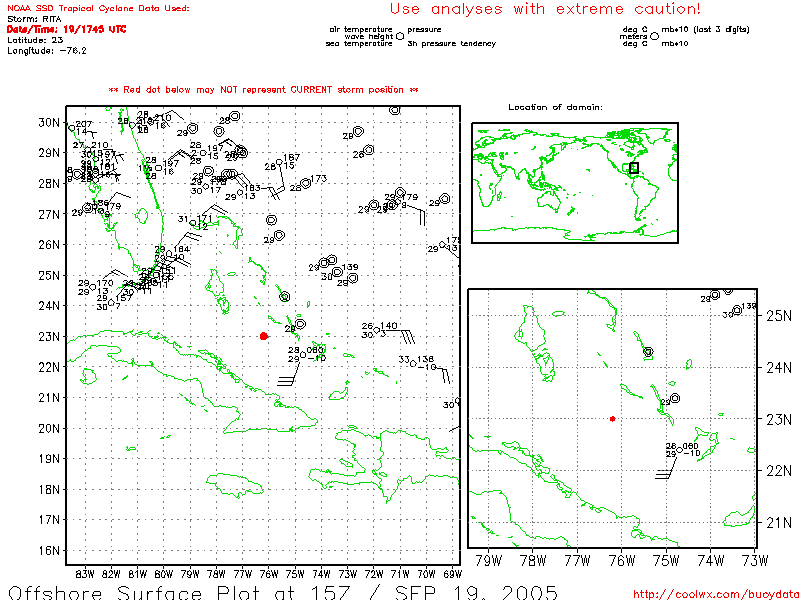Click the red storm dot on main map
This screenshot has height=600, width=800.
(x=263, y=336)
